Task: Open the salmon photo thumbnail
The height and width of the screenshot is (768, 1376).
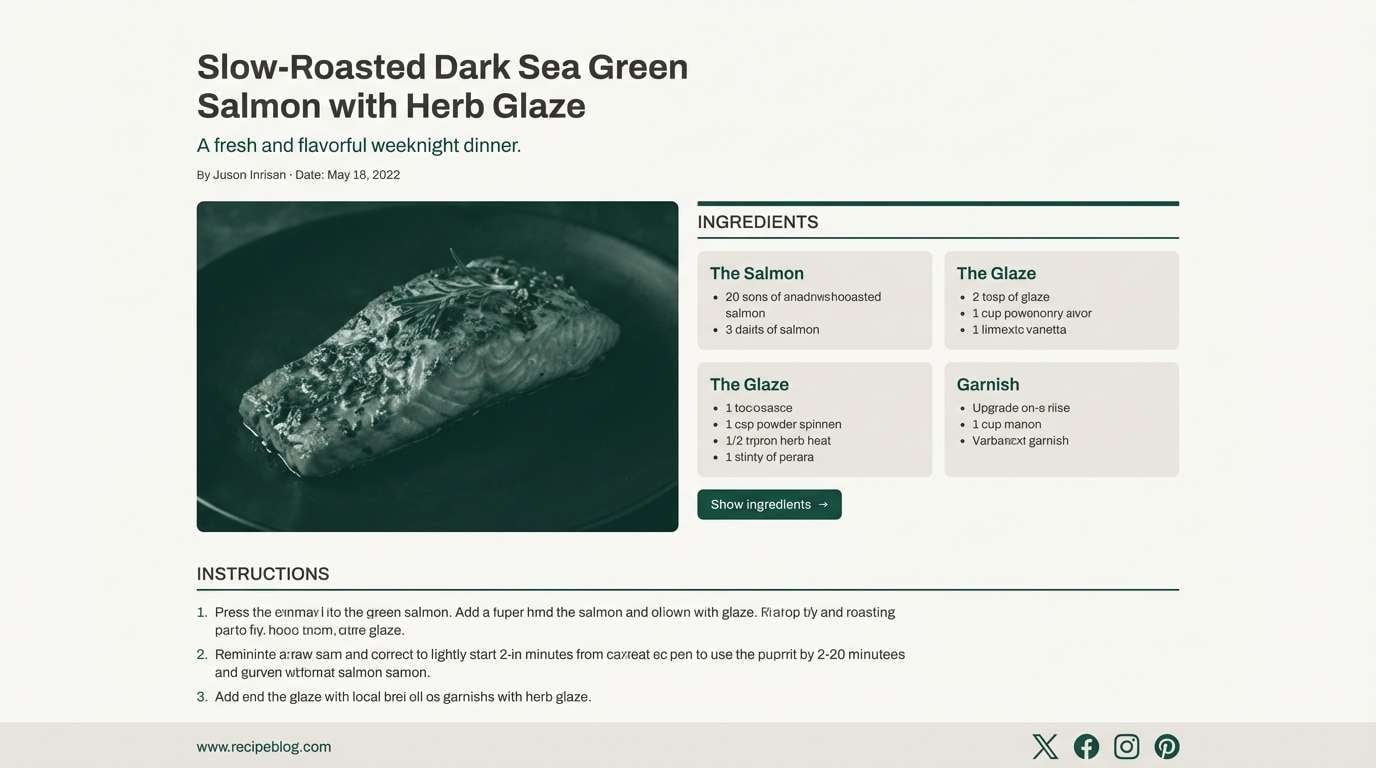Action: pyautogui.click(x=437, y=366)
